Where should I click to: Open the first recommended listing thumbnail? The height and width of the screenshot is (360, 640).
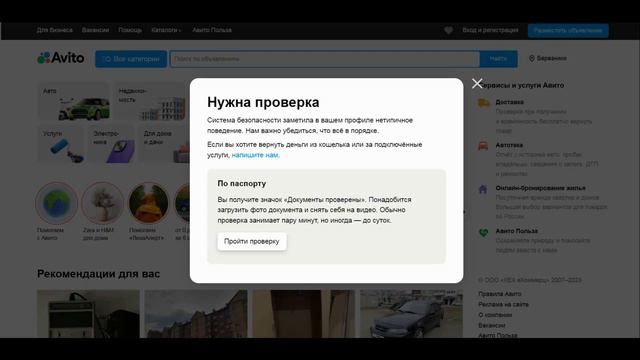(88, 314)
